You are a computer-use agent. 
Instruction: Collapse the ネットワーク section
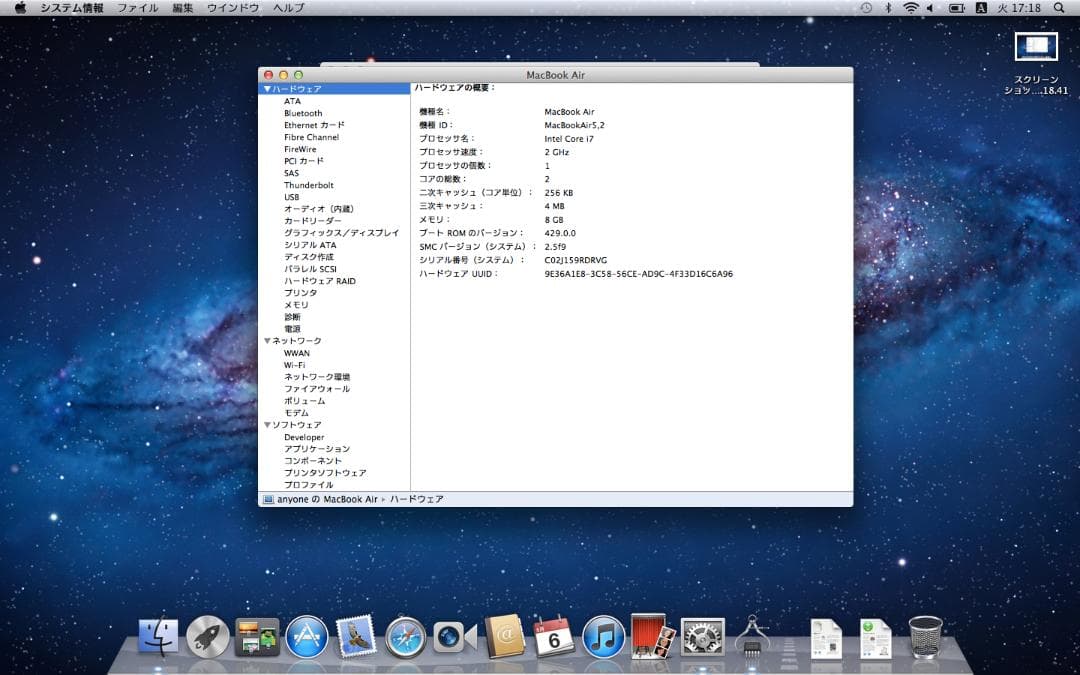point(266,340)
